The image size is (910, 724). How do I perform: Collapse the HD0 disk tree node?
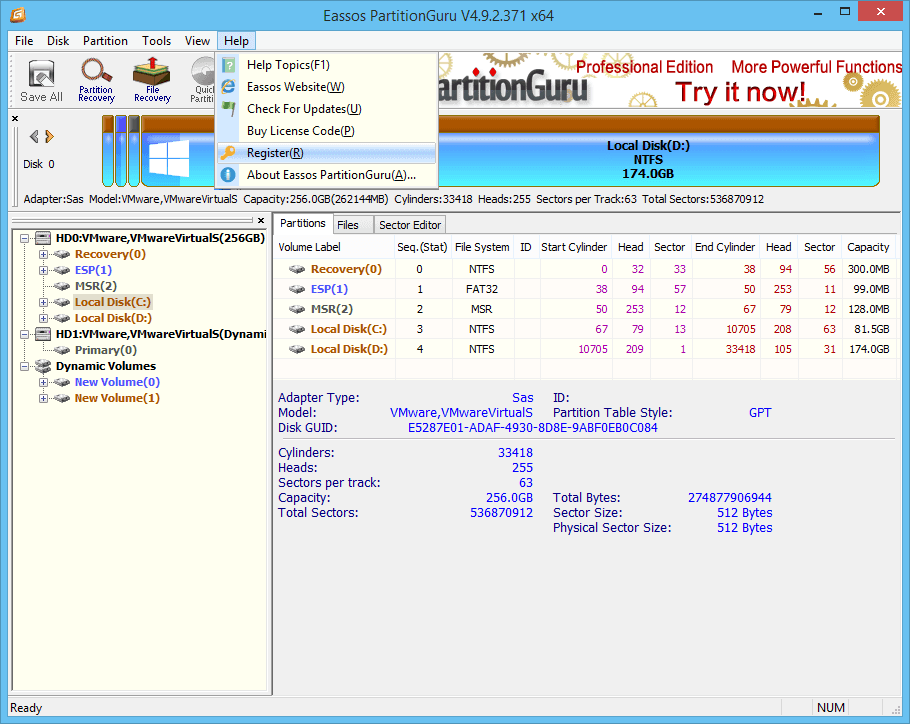[24, 238]
